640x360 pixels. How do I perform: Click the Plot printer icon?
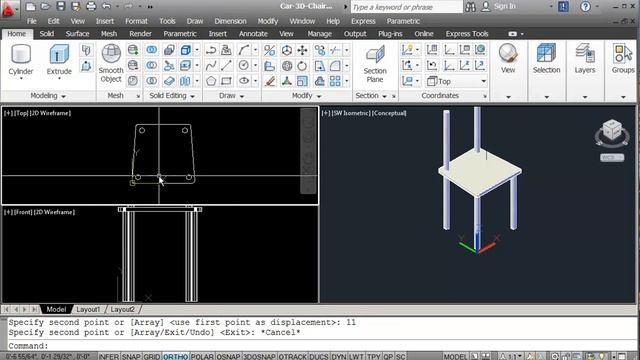click(x=91, y=6)
